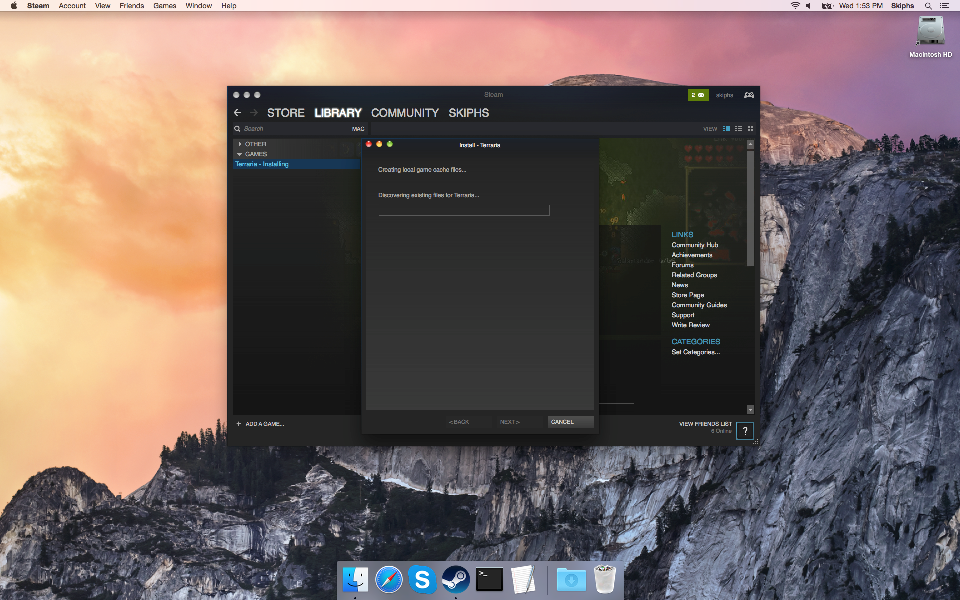Viewport: 960px width, 600px height.
Task: Open the News link
Action: 680,285
